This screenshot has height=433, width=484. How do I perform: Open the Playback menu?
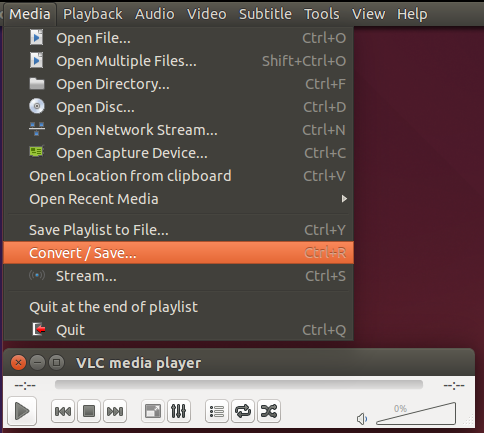coord(93,14)
